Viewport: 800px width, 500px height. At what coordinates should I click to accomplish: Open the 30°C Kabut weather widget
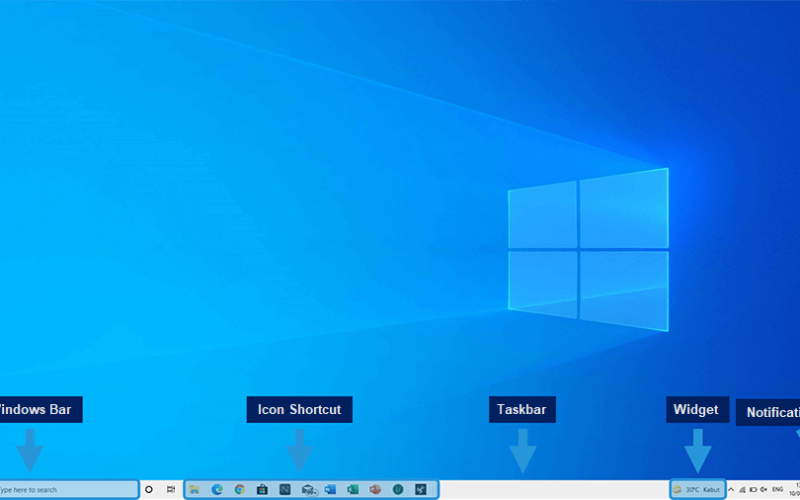(697, 489)
